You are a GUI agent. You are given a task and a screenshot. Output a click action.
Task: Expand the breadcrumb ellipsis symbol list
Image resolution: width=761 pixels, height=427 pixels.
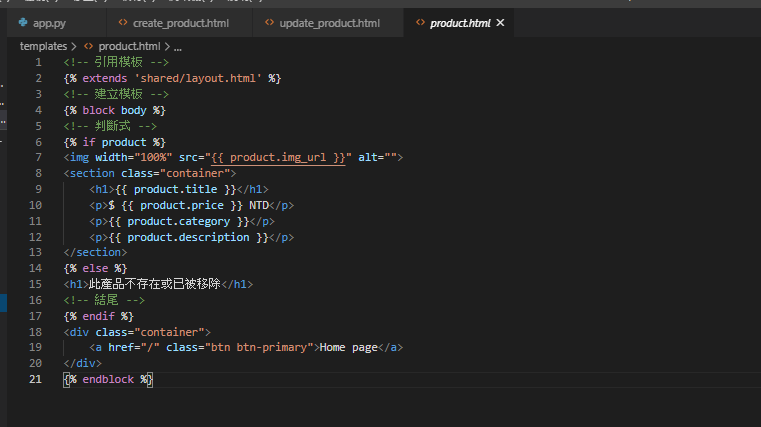tap(178, 46)
